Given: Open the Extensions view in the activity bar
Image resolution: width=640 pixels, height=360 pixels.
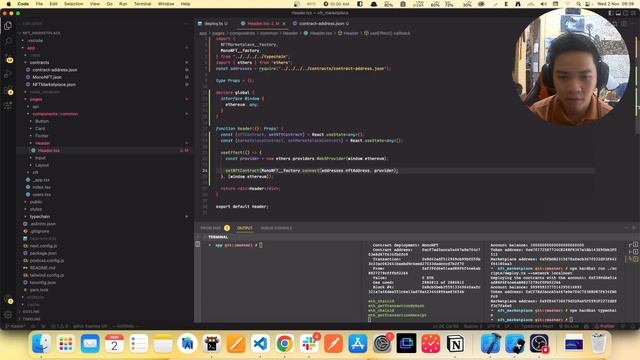Looking at the screenshot, I should (x=8, y=90).
